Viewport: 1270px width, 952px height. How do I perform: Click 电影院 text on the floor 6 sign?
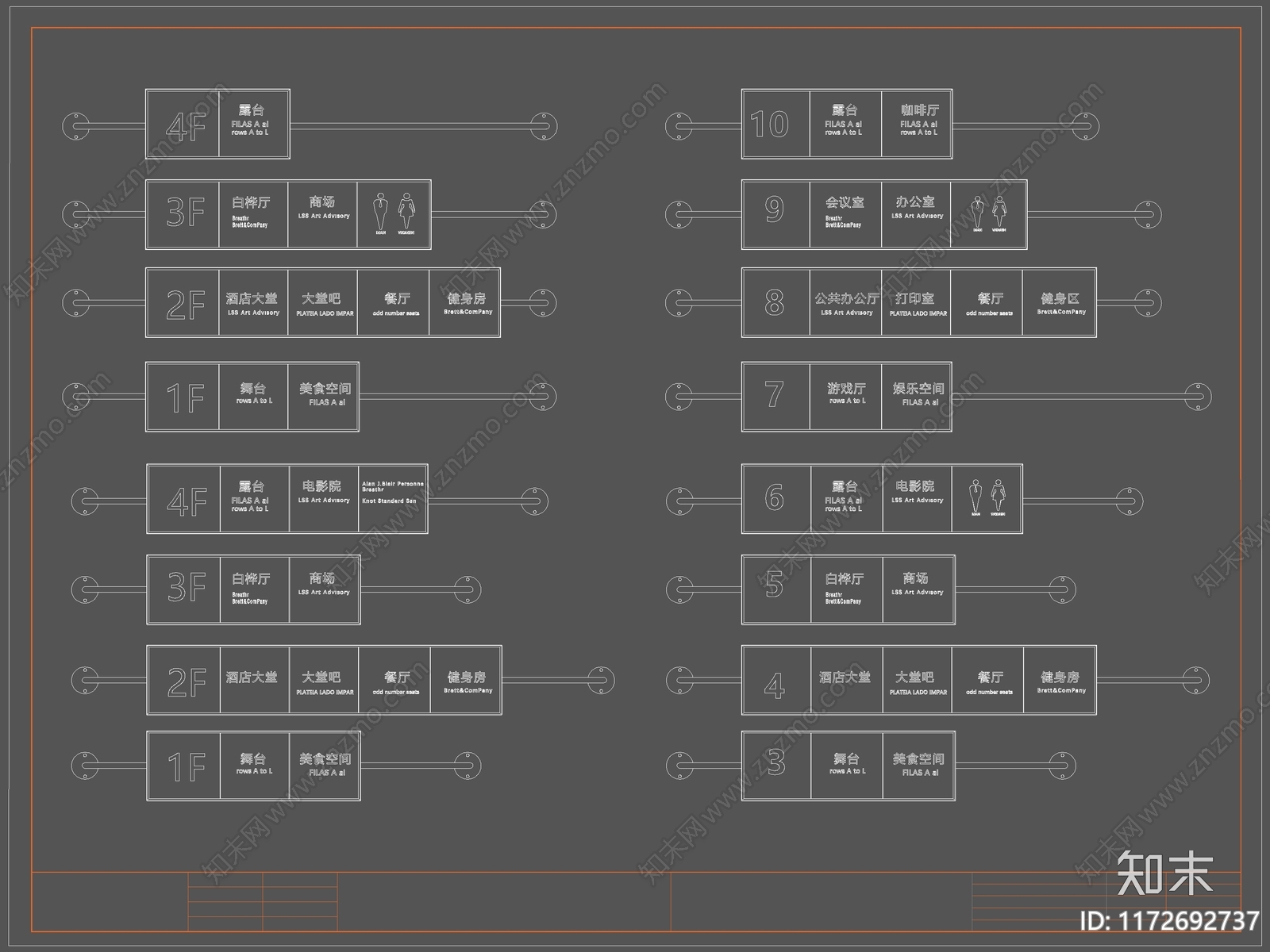click(x=915, y=486)
